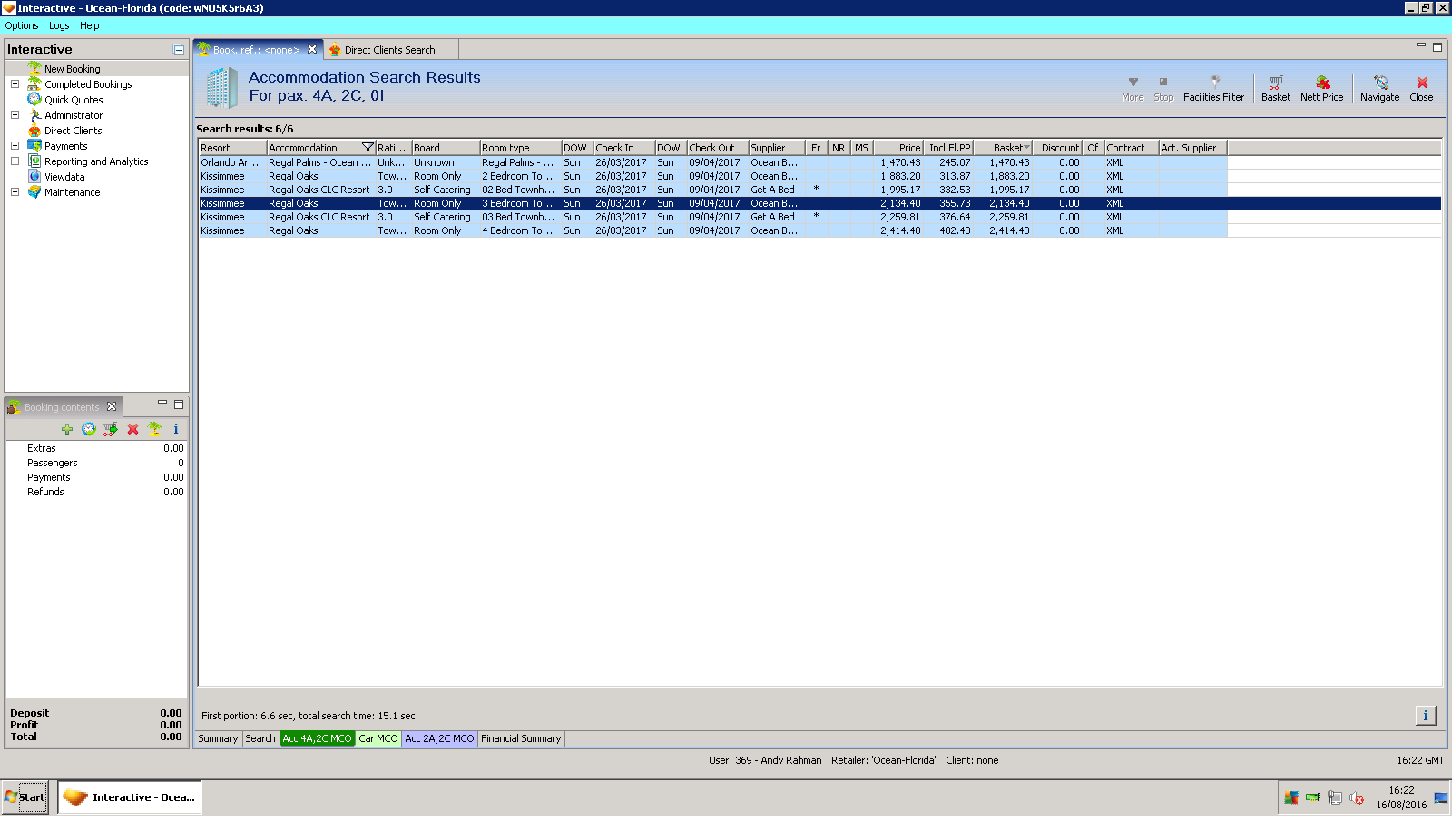Click the filter funnel in Accommodation column header
Screen dimensions: 1452x840
pos(368,148)
